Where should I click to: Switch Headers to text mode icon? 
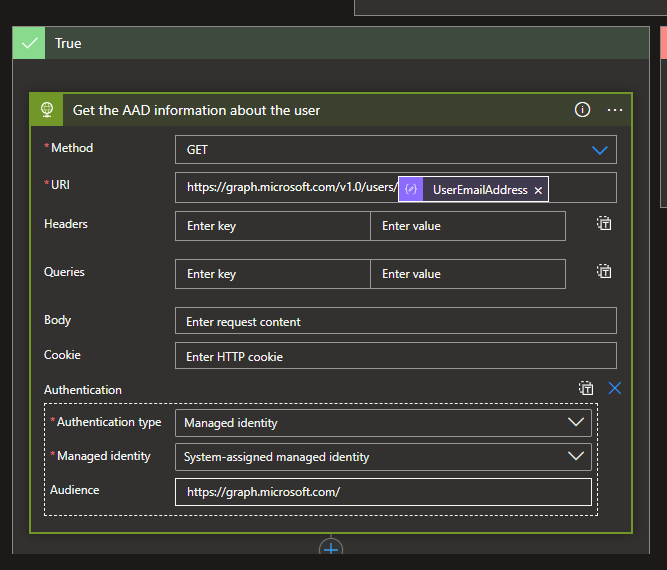click(x=604, y=223)
